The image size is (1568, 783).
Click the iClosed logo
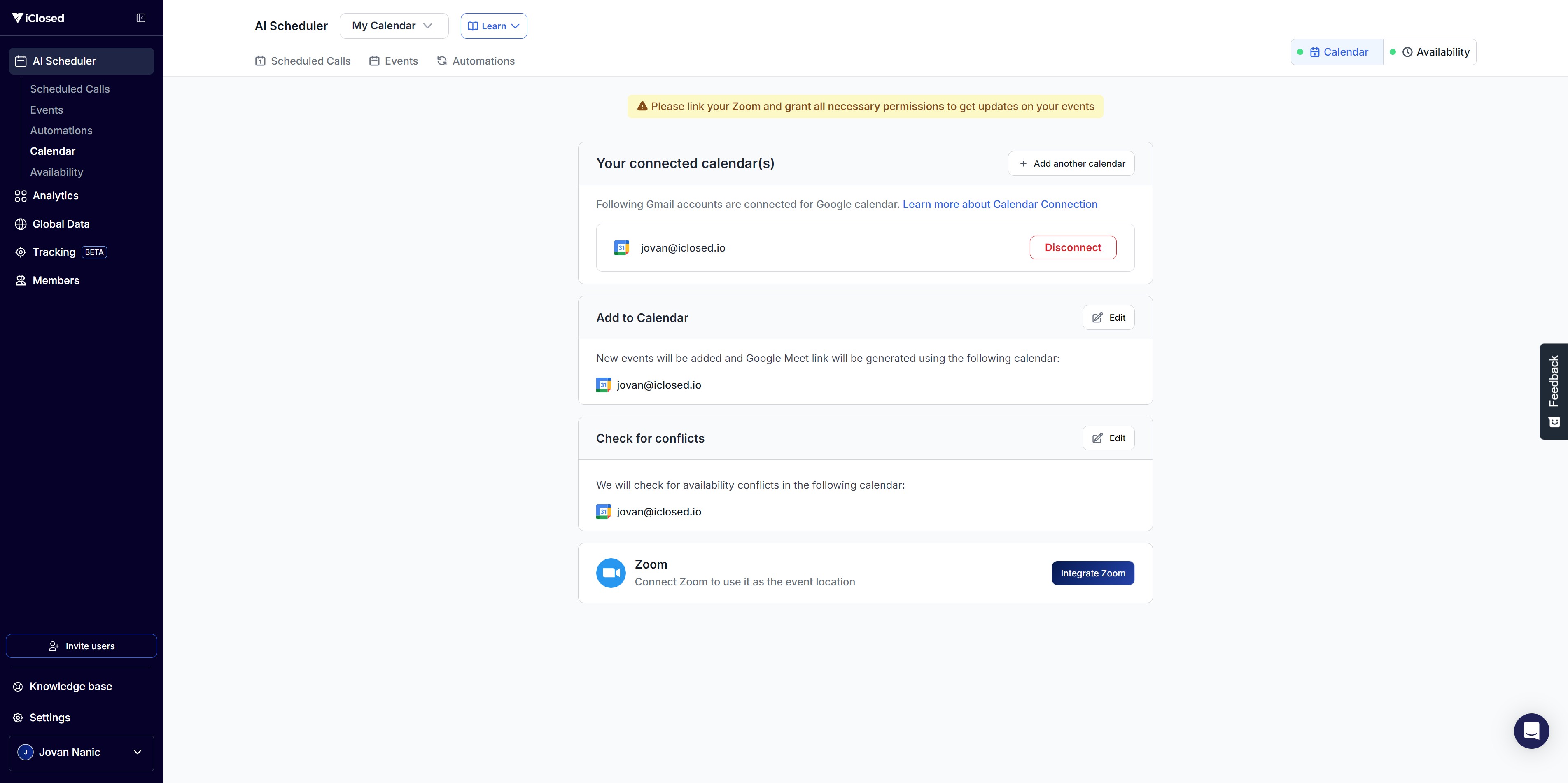coord(38,18)
